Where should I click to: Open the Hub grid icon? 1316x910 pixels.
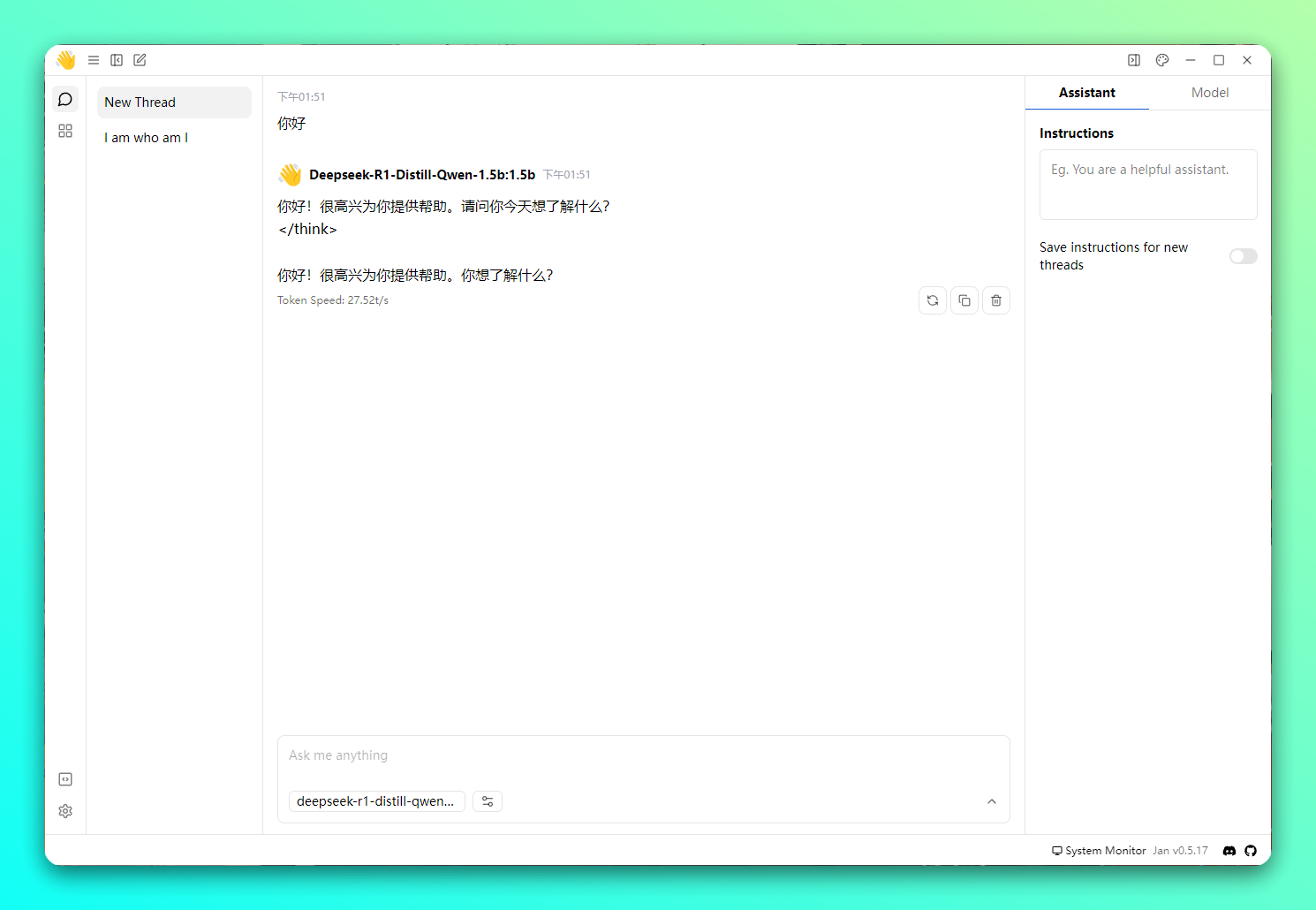click(65, 131)
